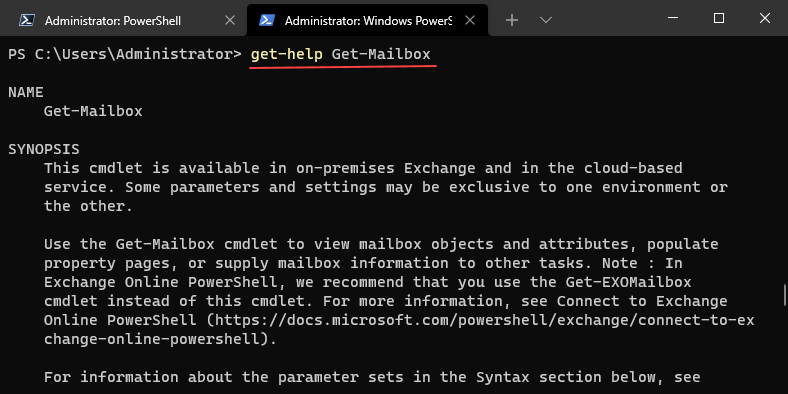
Task: Expand the new tab profile dropdown
Action: pos(545,20)
